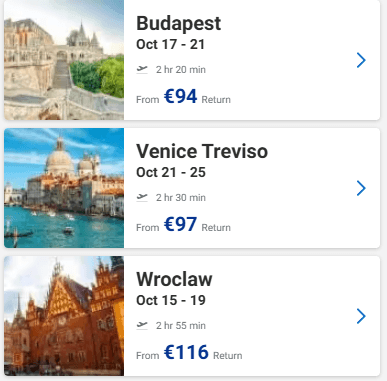Select the Budapest castle photo thumbnail

[x=64, y=60]
